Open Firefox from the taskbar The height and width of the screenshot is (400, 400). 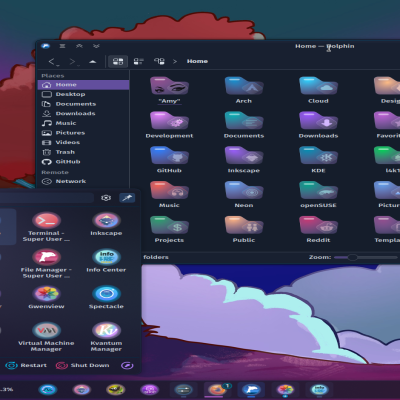point(217,389)
